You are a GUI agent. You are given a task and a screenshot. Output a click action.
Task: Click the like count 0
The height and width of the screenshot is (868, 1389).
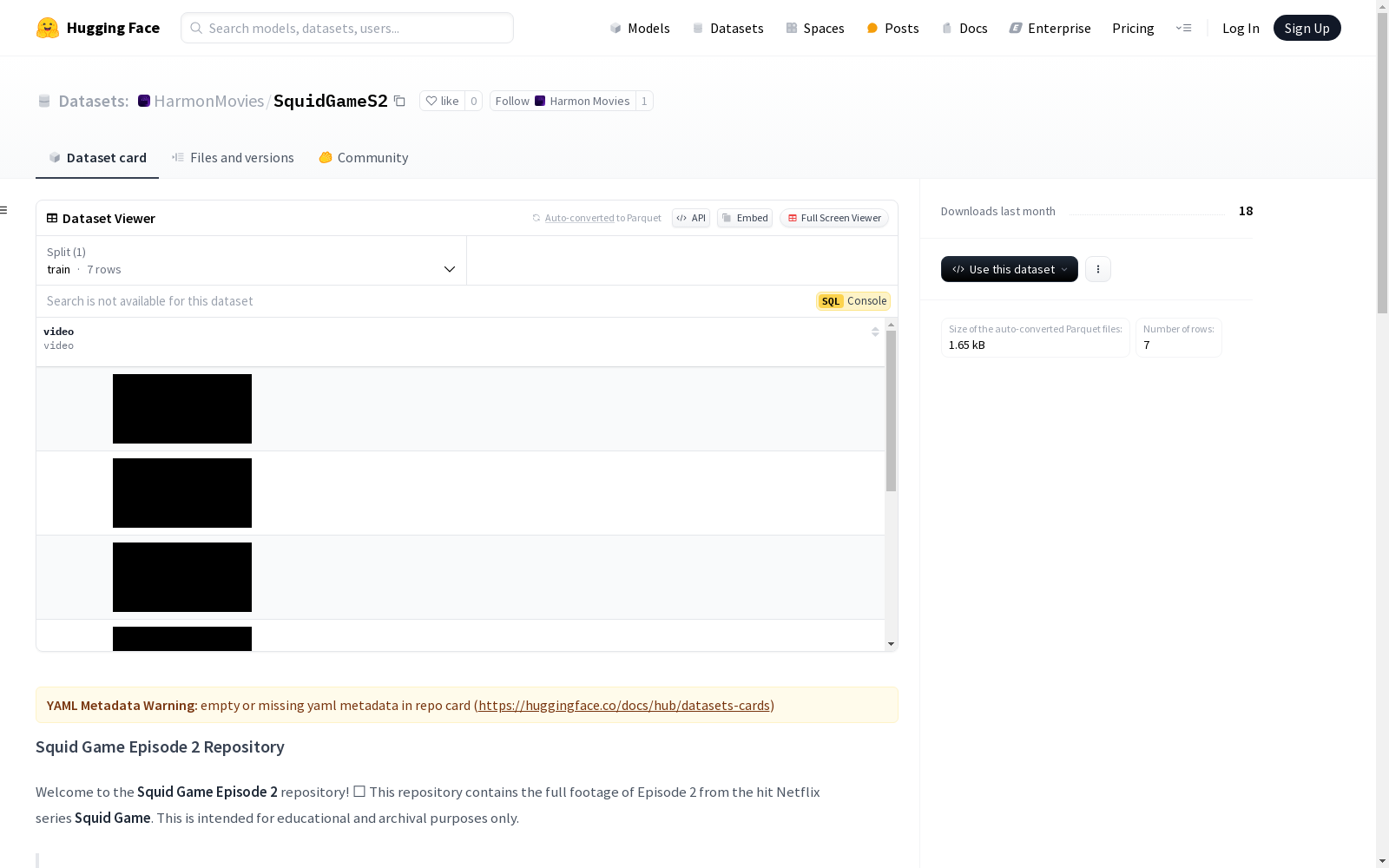pos(473,101)
